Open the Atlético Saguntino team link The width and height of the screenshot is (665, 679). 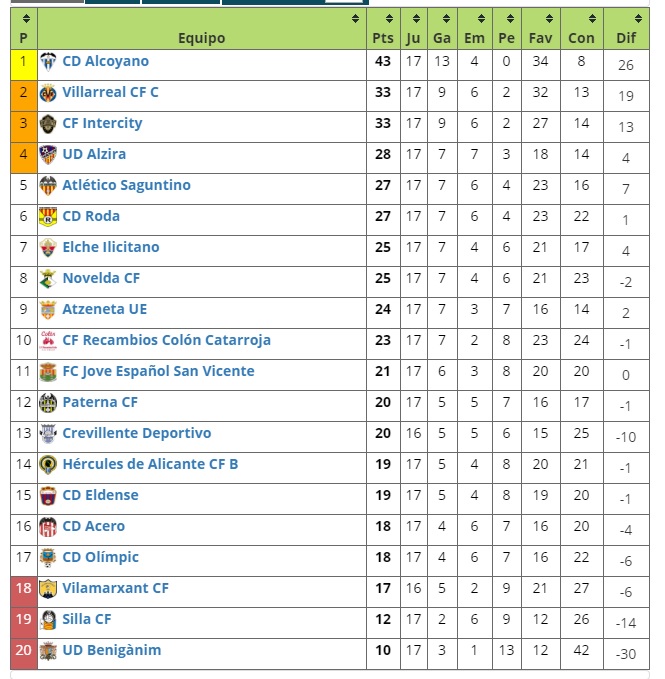pos(126,185)
